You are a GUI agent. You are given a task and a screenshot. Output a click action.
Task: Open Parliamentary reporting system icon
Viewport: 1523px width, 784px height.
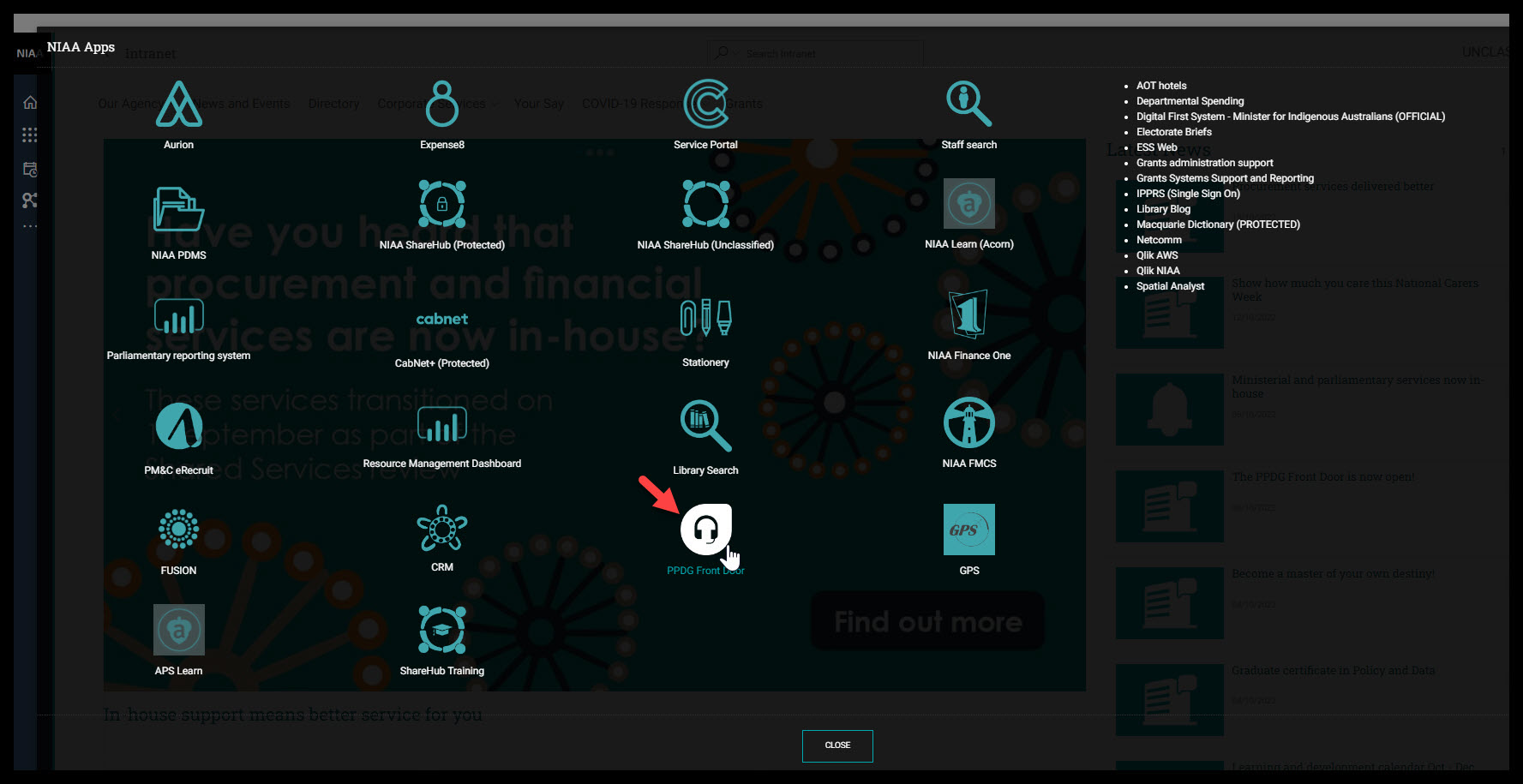(x=178, y=316)
